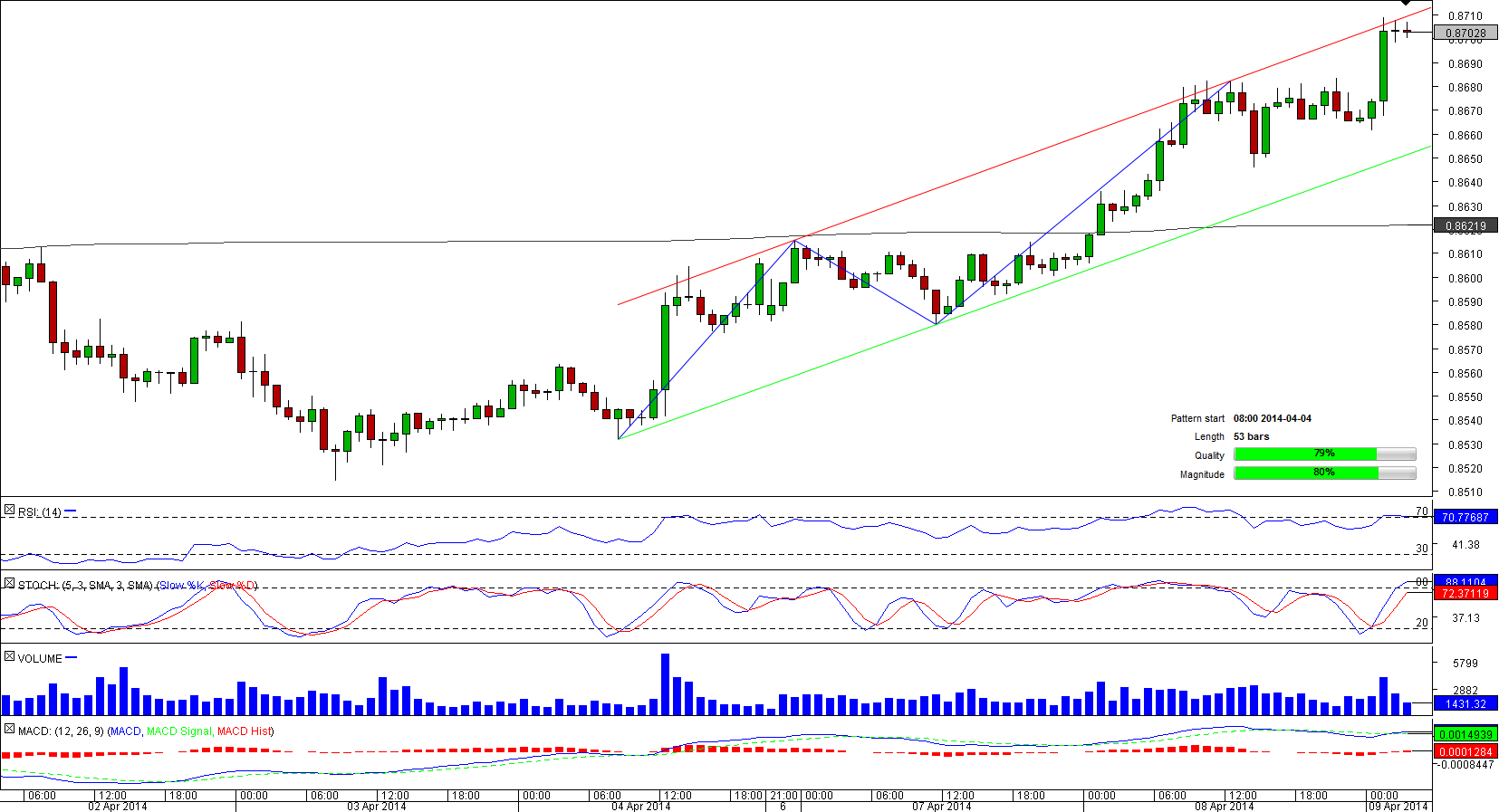Click the MACD Signal legend label
This screenshot has height=812, width=1499.
tap(179, 731)
